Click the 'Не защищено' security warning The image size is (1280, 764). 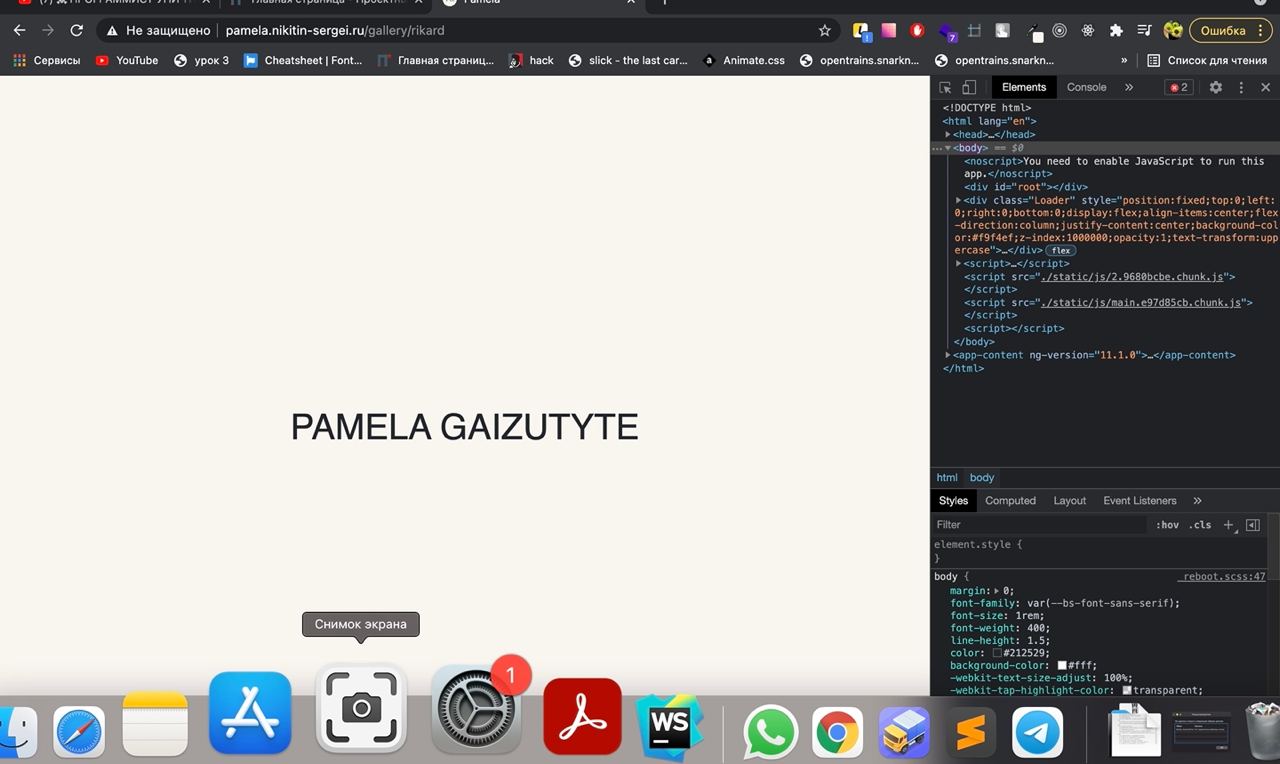(x=157, y=31)
